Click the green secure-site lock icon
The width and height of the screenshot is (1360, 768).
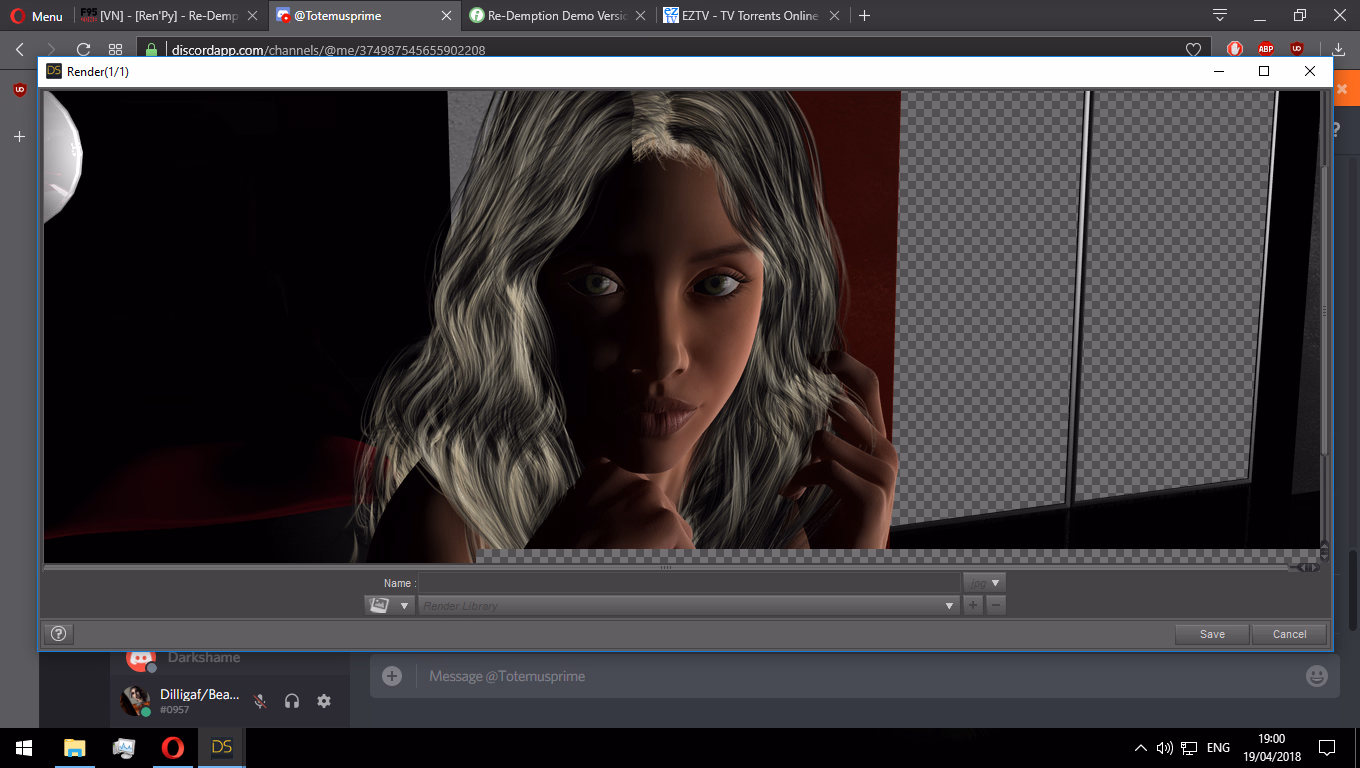[x=152, y=49]
